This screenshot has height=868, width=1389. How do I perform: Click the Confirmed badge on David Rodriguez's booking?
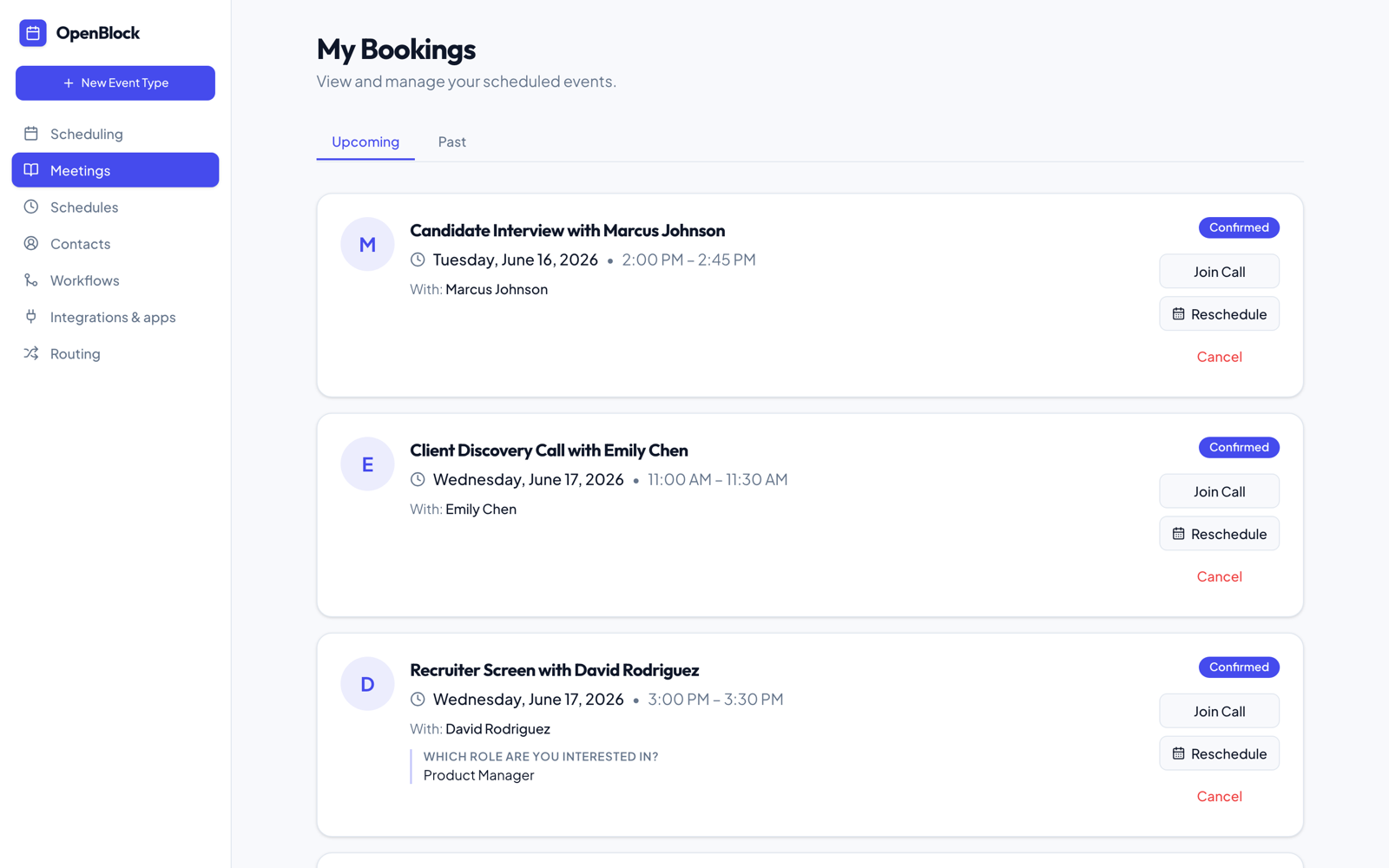coord(1239,667)
